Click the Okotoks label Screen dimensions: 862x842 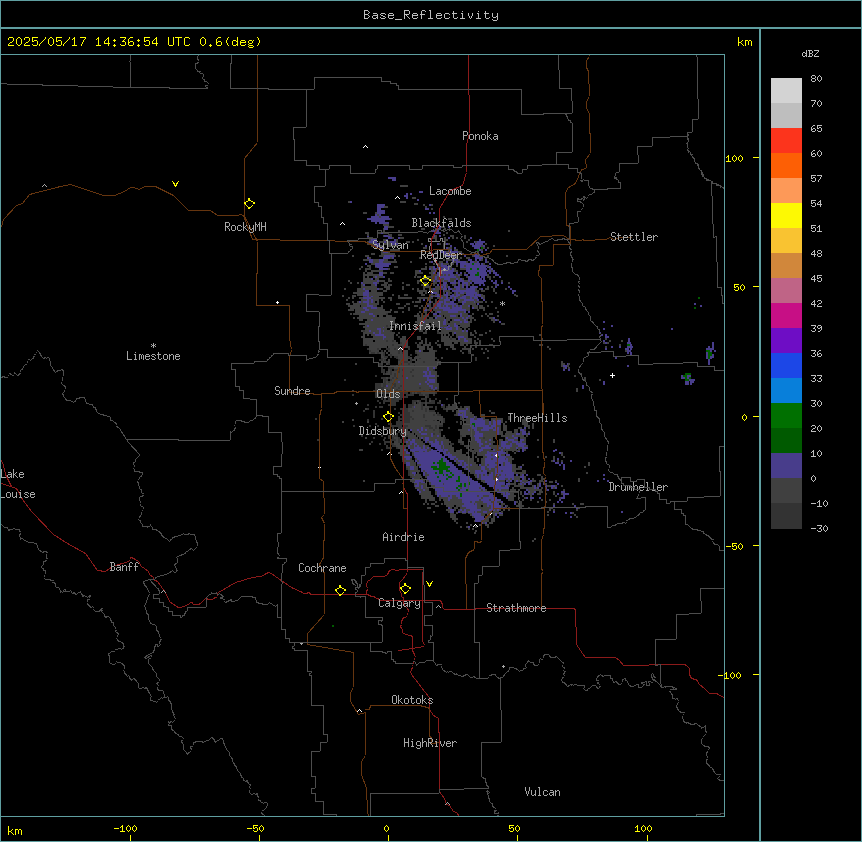click(x=412, y=700)
